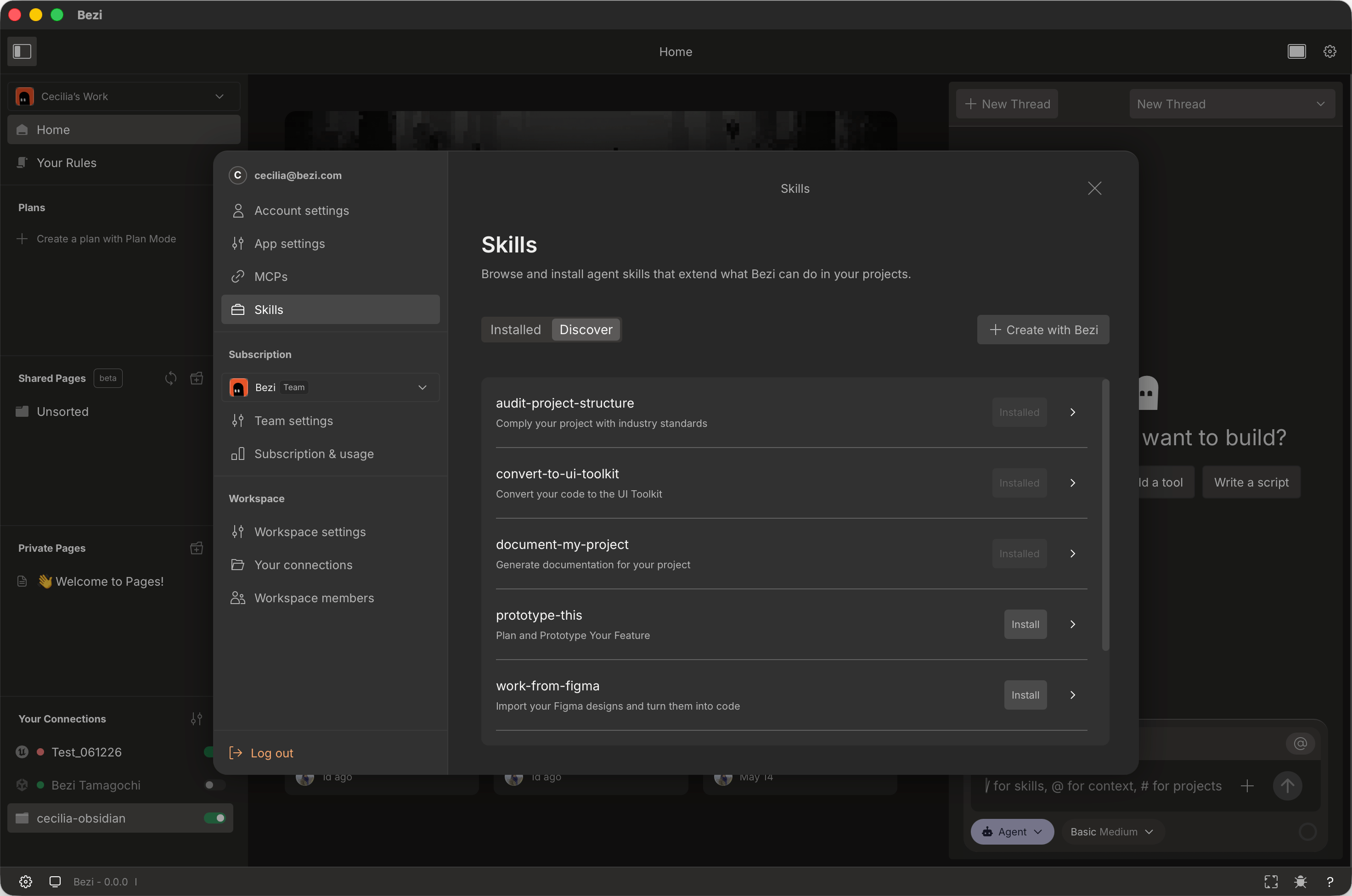Click the + New Thread button
The height and width of the screenshot is (896, 1352).
1007,103
